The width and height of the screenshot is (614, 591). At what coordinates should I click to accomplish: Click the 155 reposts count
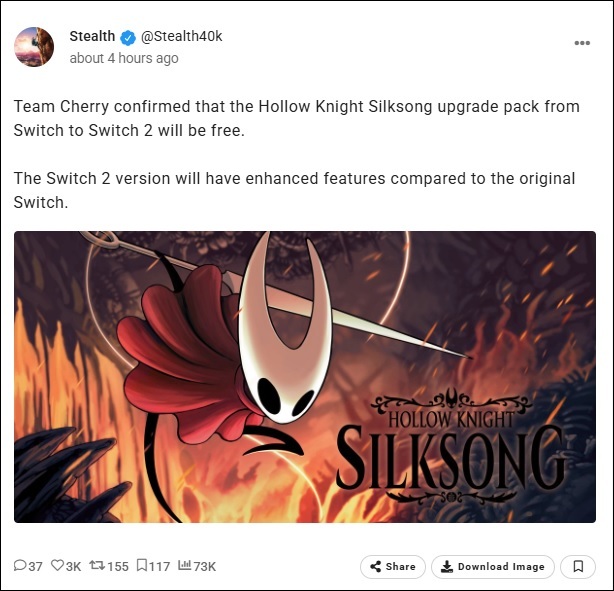[117, 566]
